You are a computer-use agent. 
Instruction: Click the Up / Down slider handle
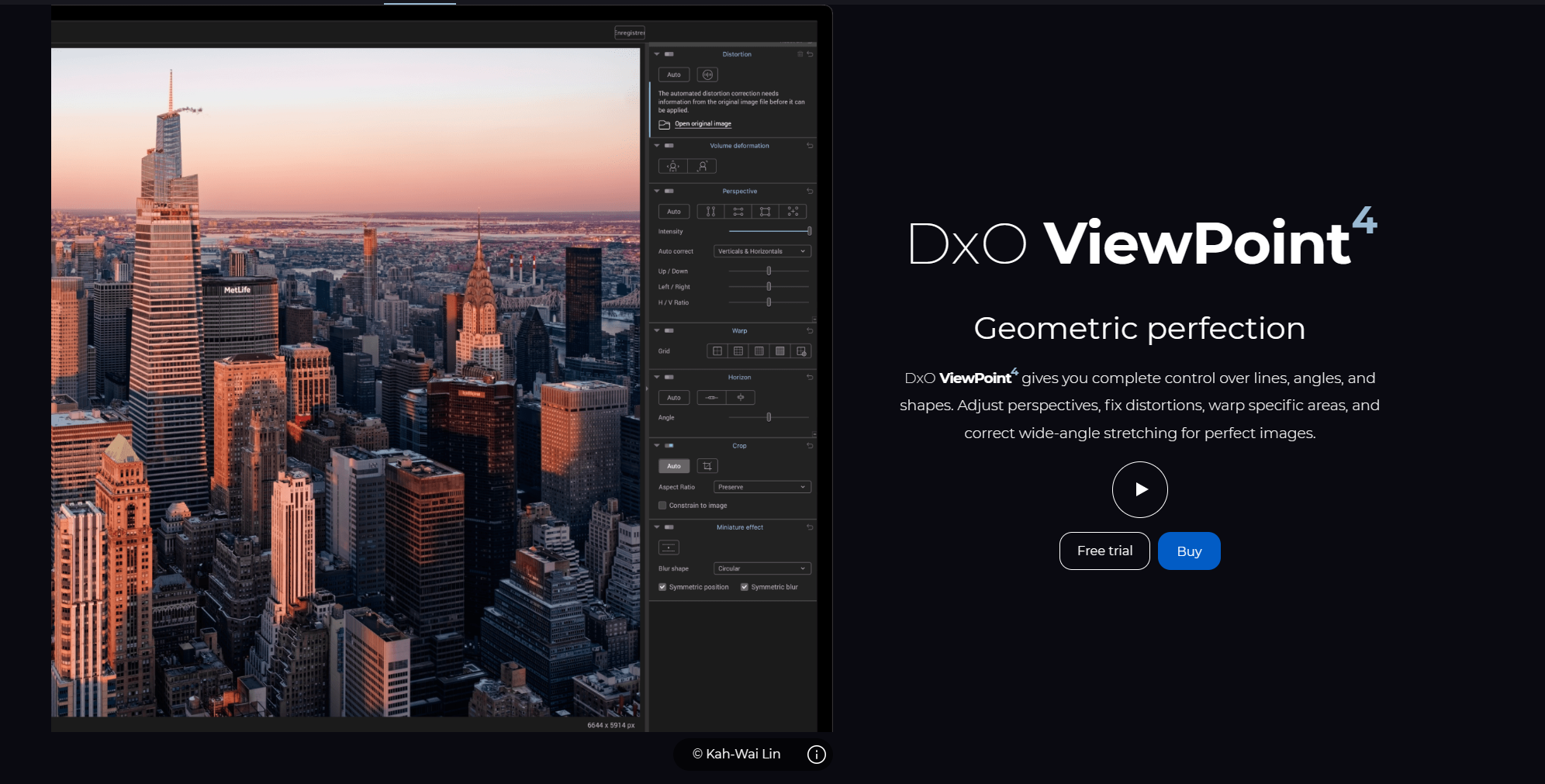pos(769,271)
